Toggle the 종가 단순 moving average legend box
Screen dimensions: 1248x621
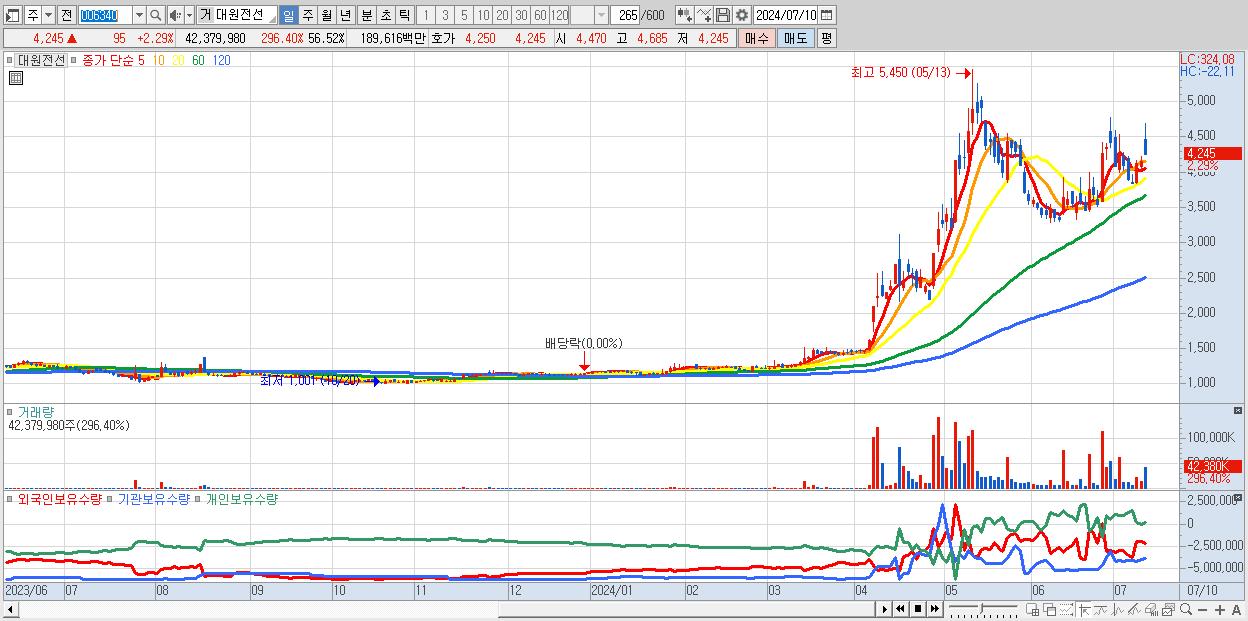coord(76,60)
